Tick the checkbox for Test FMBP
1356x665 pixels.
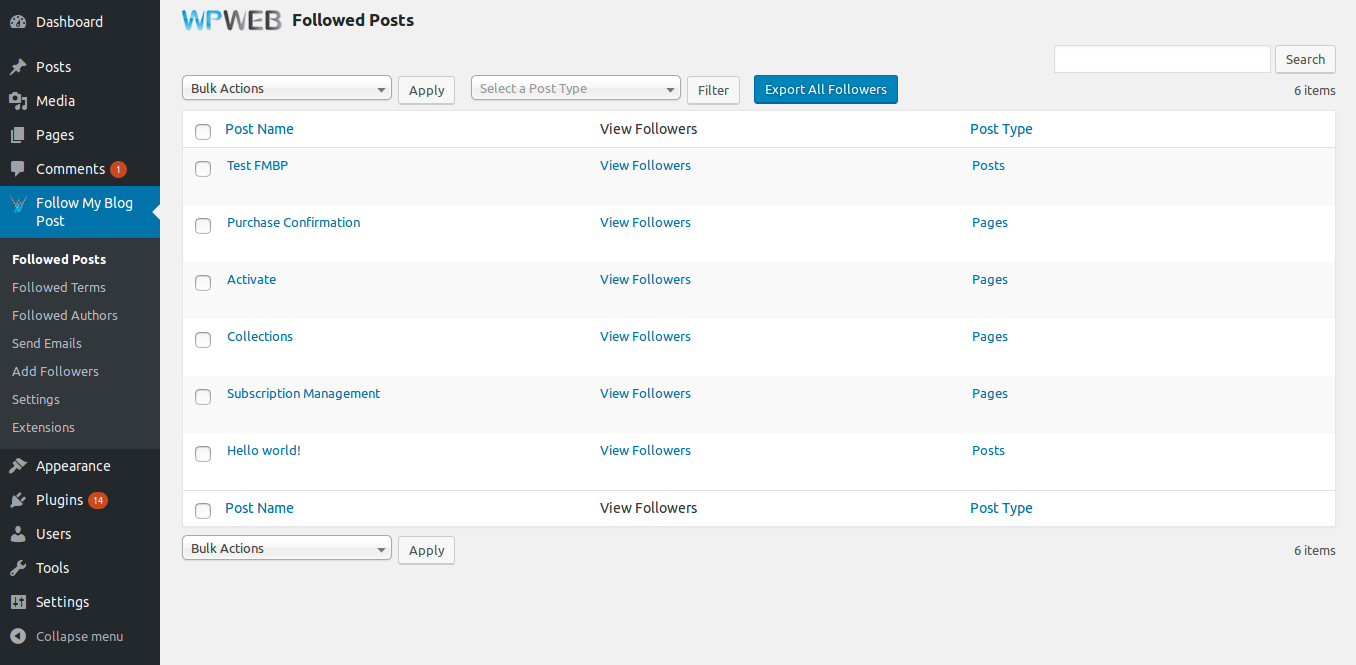pos(203,169)
